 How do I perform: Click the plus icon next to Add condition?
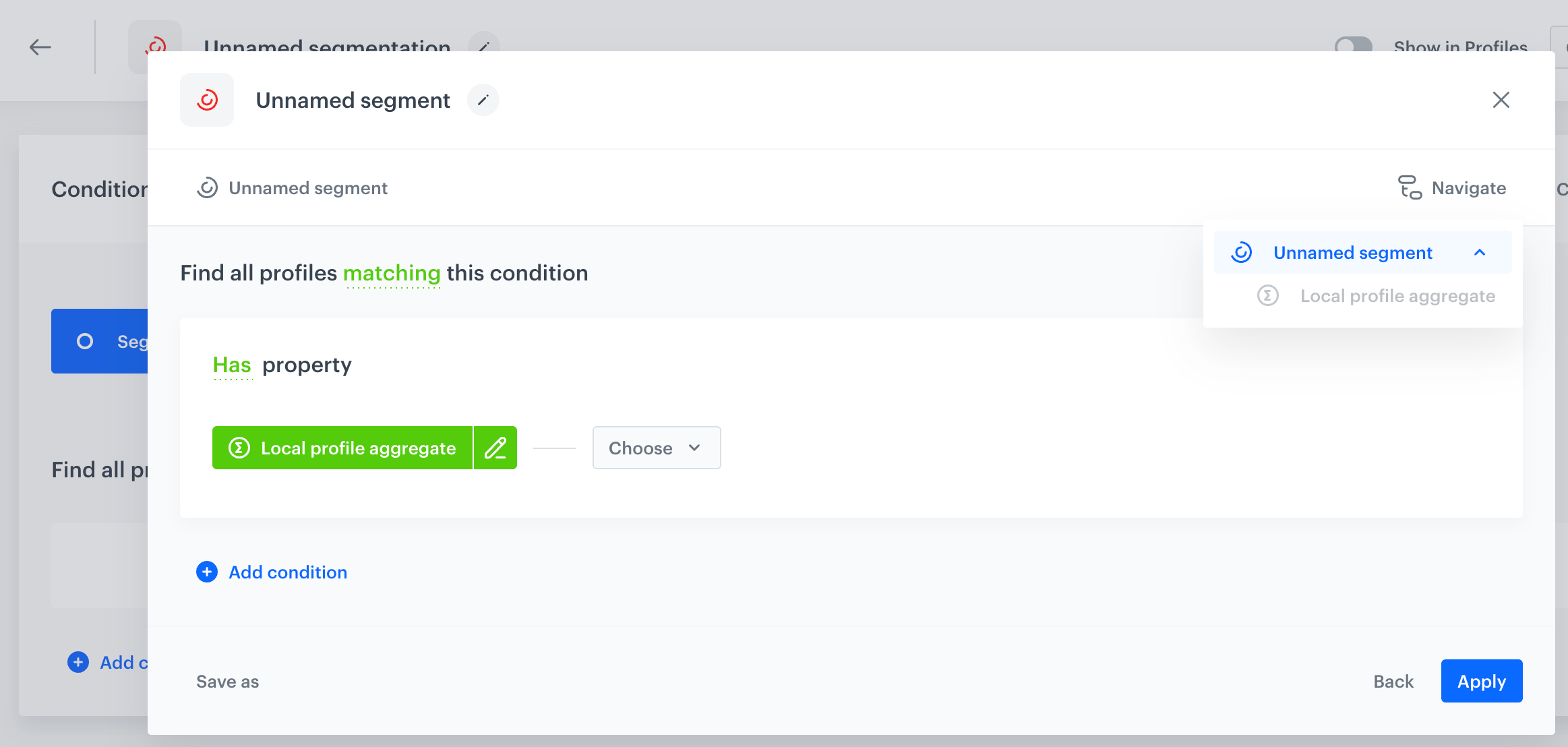207,572
